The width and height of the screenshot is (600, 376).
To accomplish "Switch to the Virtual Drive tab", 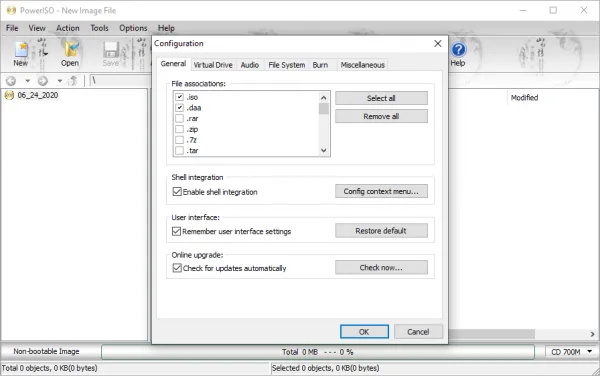I will click(213, 65).
